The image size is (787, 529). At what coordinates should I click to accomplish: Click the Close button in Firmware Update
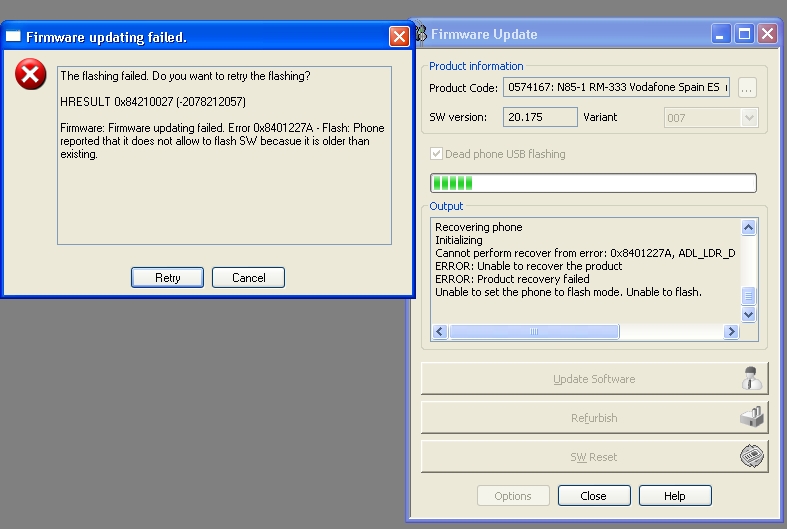pyautogui.click(x=594, y=496)
